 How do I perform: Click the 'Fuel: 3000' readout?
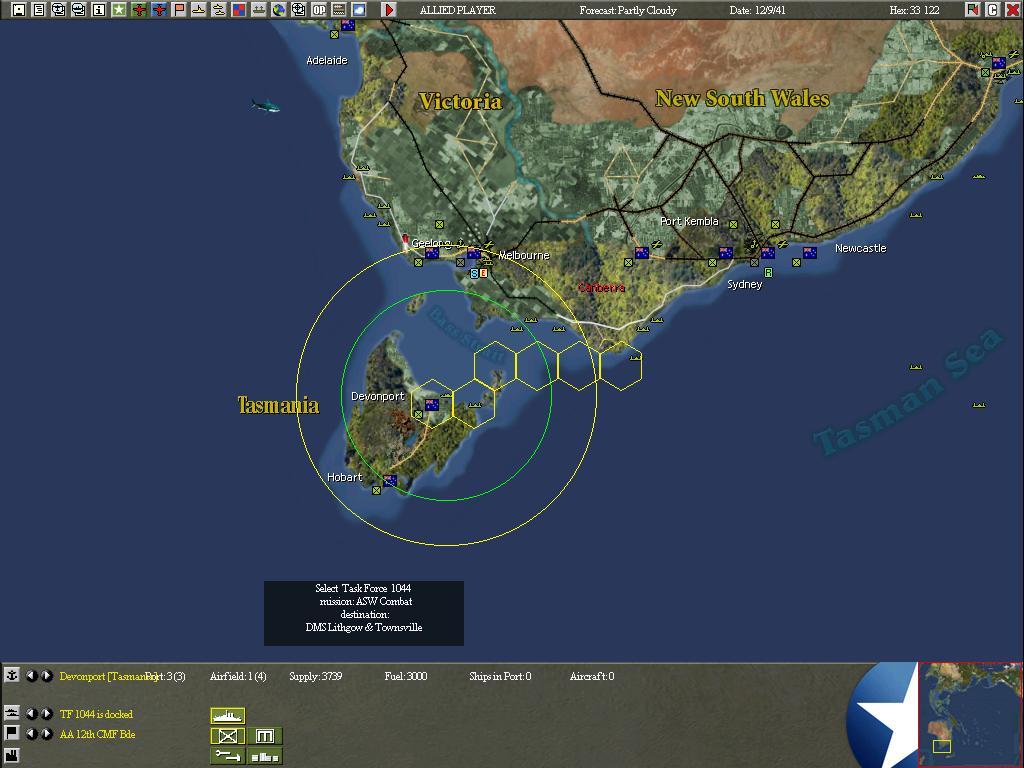406,676
